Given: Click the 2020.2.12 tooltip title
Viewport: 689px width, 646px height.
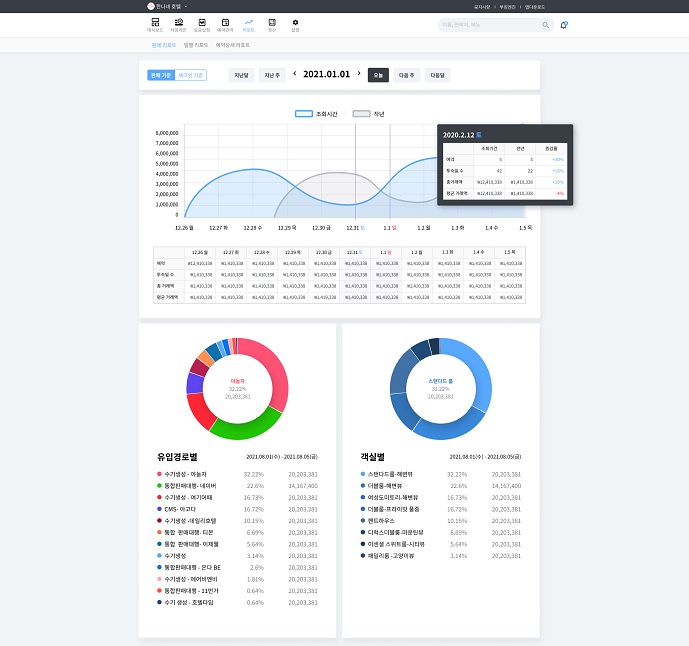Looking at the screenshot, I should pyautogui.click(x=462, y=135).
